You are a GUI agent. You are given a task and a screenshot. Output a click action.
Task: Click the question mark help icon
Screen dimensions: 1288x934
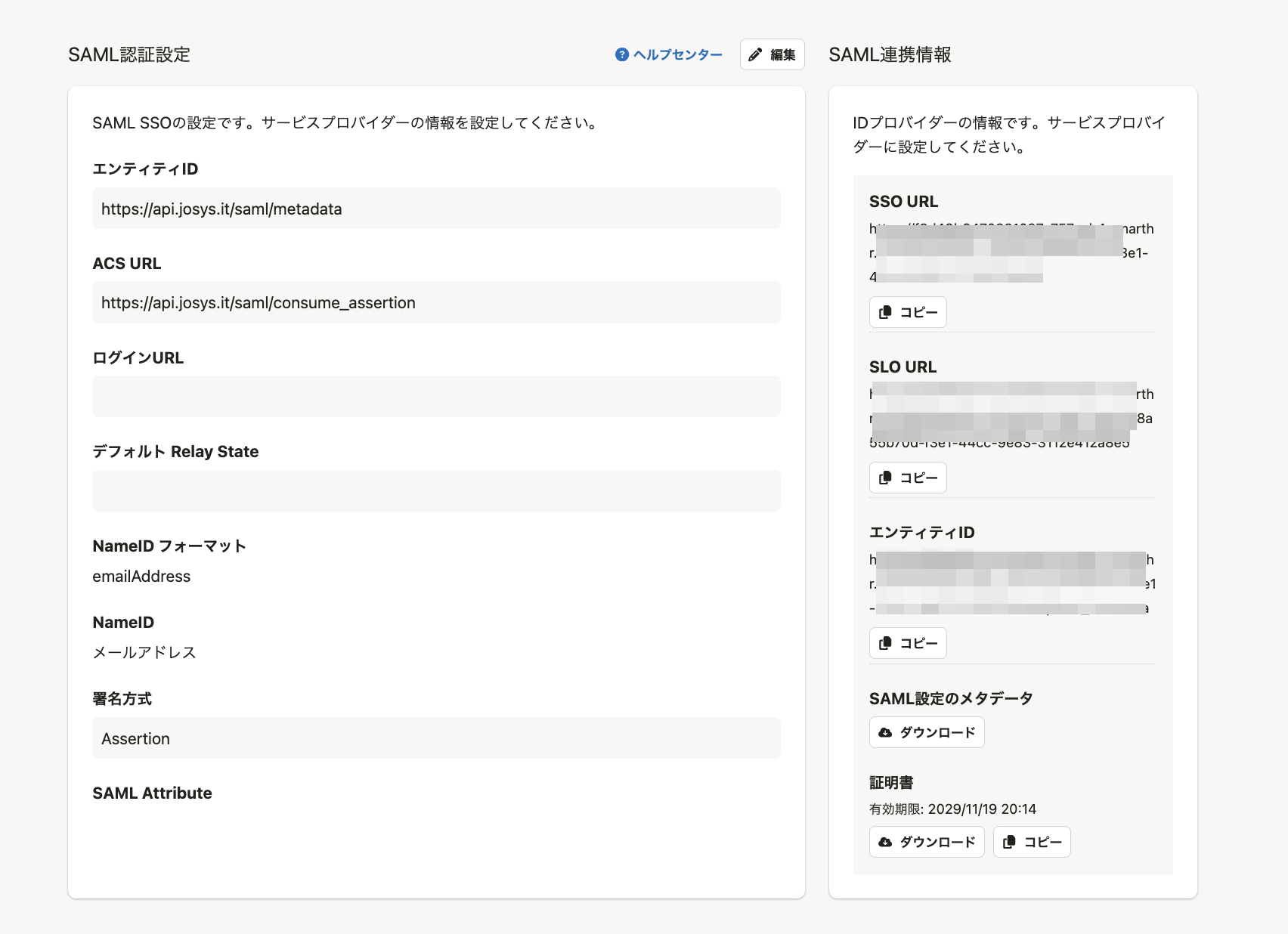click(x=622, y=54)
